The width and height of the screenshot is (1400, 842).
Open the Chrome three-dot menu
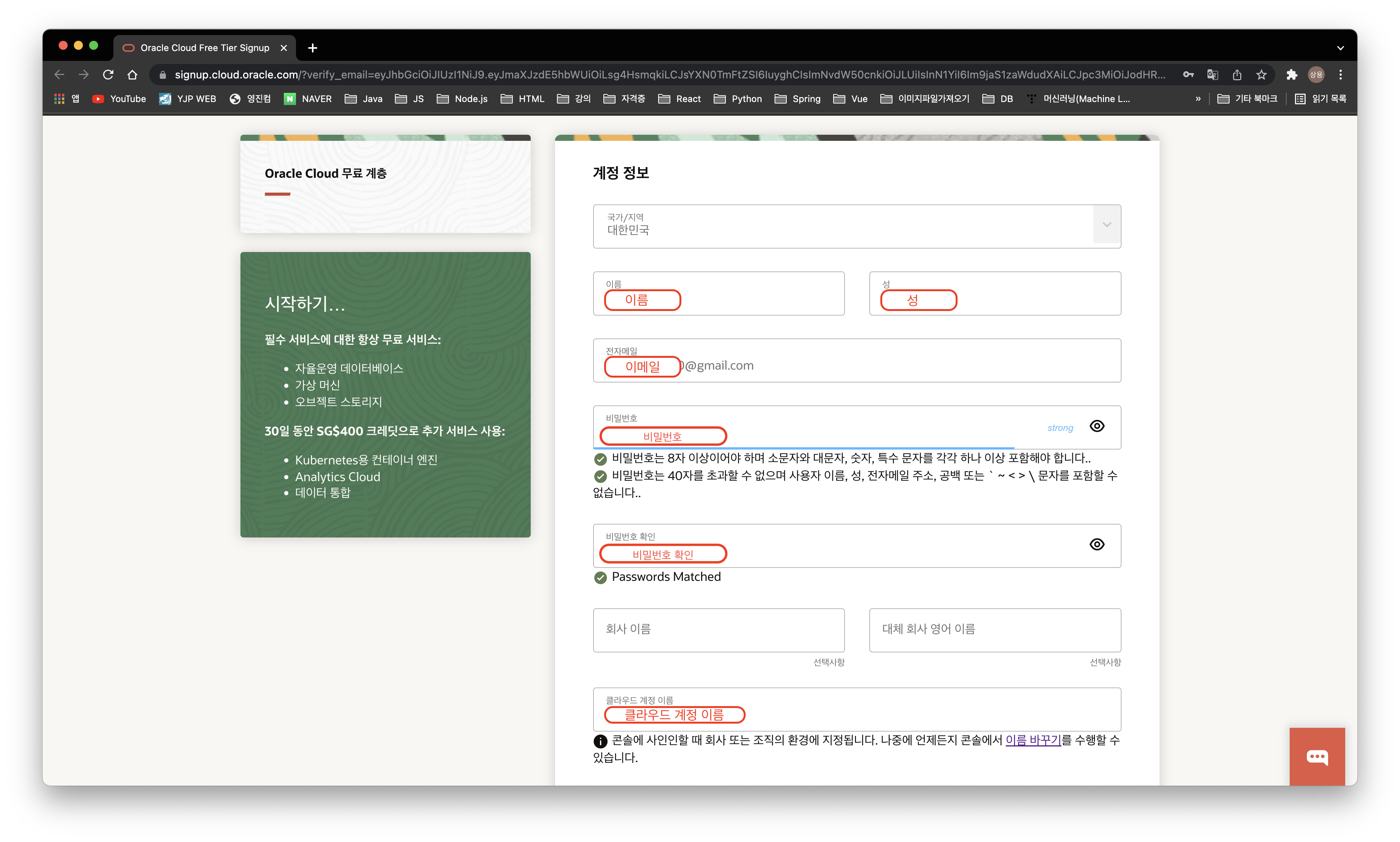click(x=1340, y=74)
